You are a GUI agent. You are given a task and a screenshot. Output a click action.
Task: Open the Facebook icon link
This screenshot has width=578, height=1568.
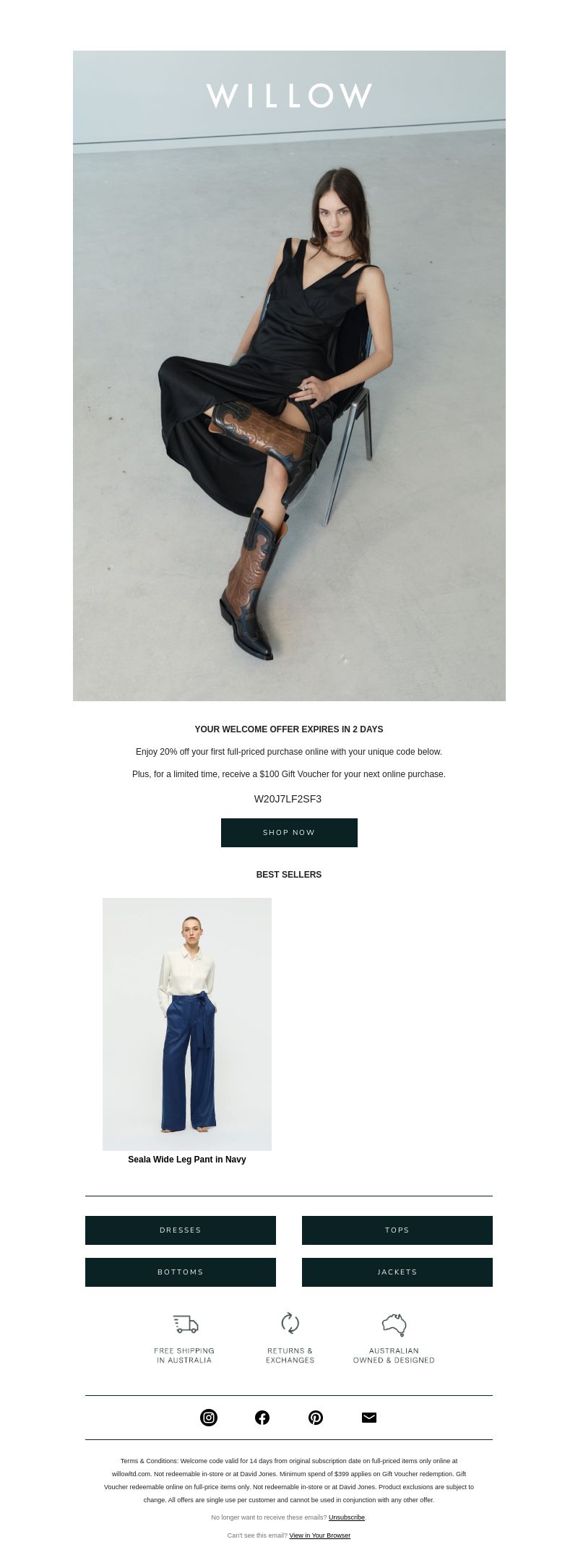tap(262, 1418)
